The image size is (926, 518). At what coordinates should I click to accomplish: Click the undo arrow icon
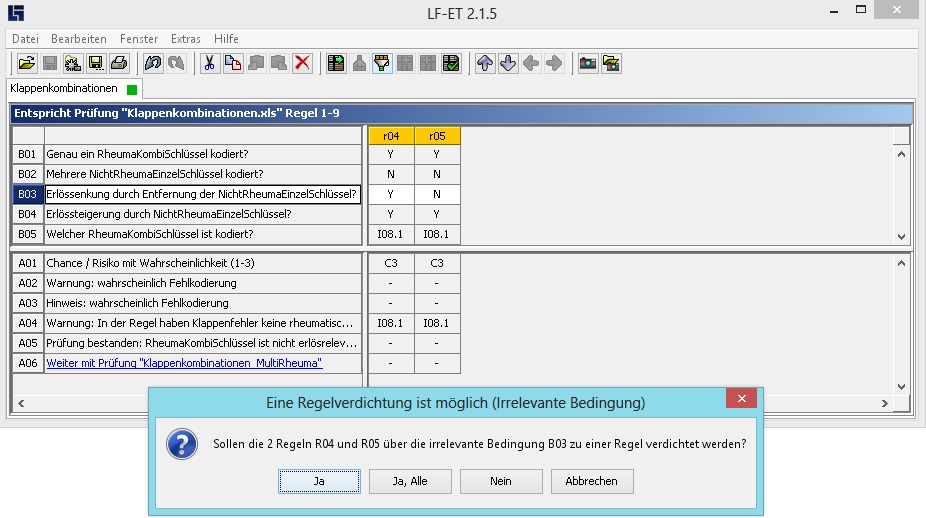[153, 63]
